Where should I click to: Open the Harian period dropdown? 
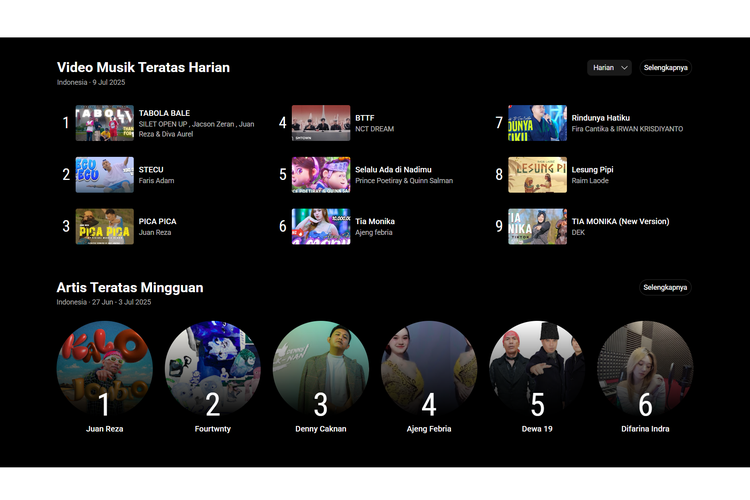(610, 68)
